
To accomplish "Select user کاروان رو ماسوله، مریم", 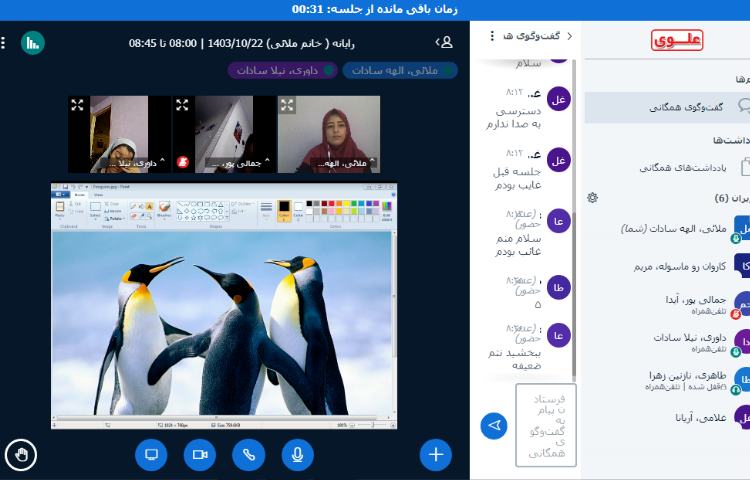I will [x=670, y=266].
